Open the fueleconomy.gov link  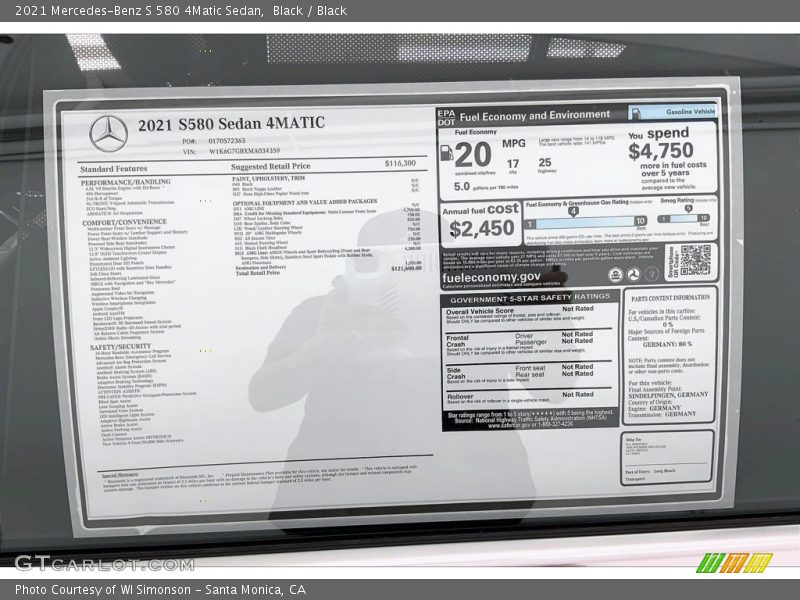pyautogui.click(x=492, y=276)
